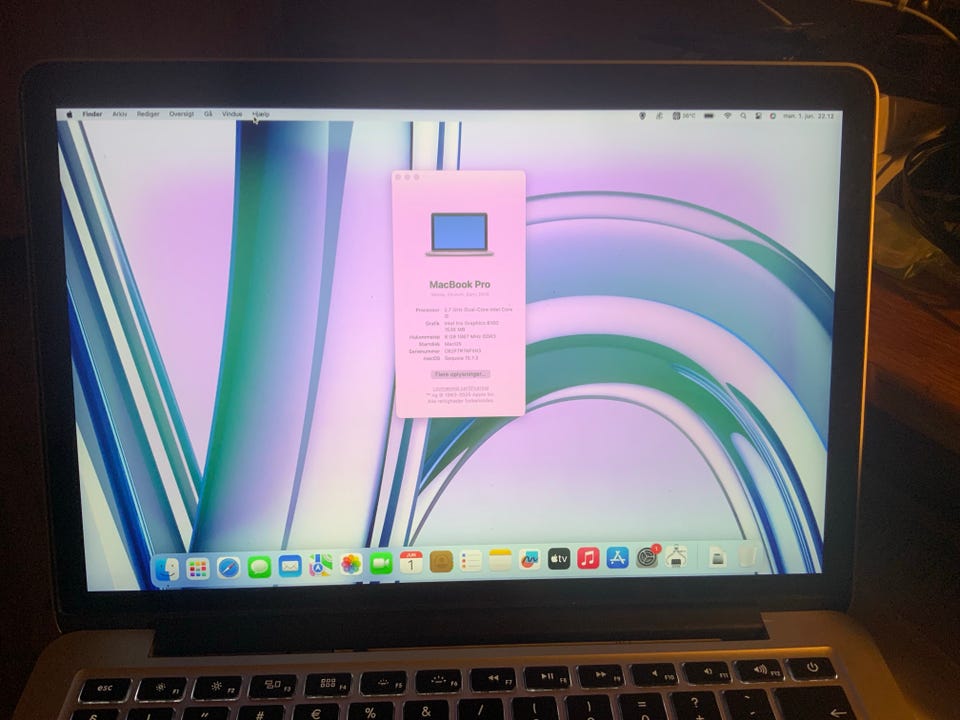
Task: Click the Processor value text
Action: click(x=478, y=312)
